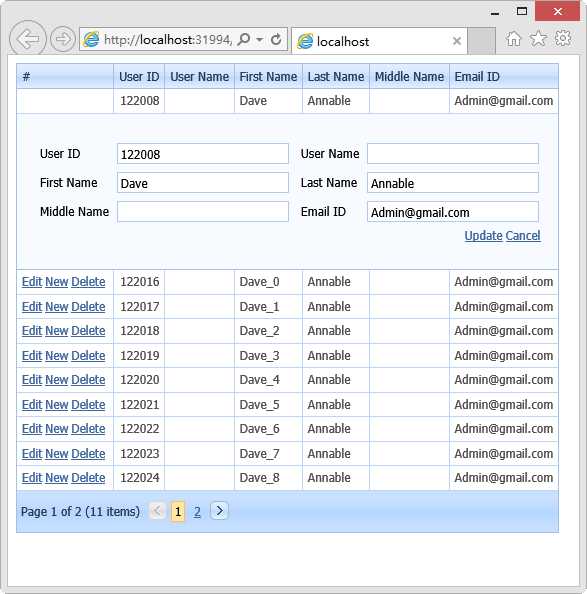
Task: Open the browser Home icon
Action: click(x=514, y=39)
